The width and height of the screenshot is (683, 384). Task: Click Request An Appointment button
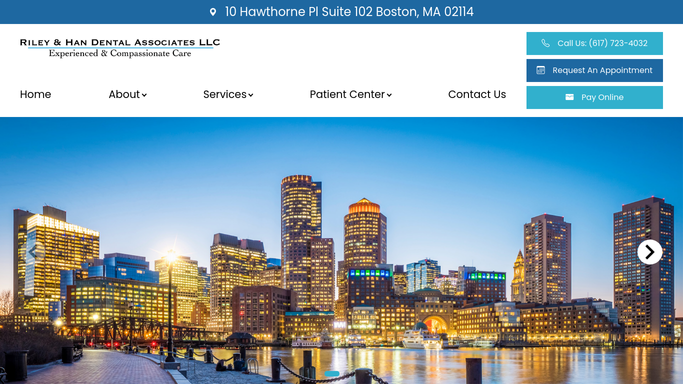click(595, 70)
